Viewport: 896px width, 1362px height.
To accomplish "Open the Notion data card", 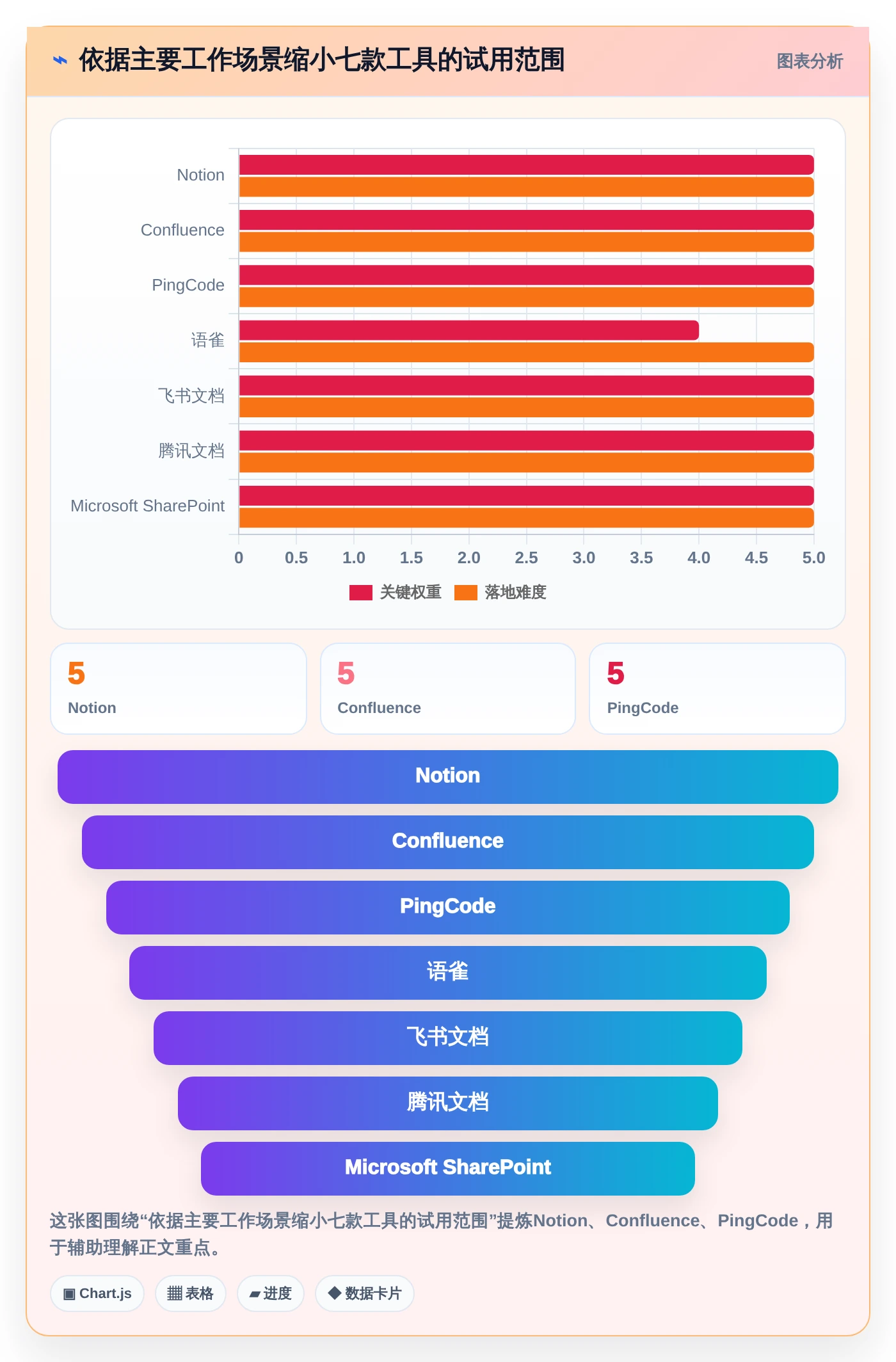I will click(x=179, y=689).
